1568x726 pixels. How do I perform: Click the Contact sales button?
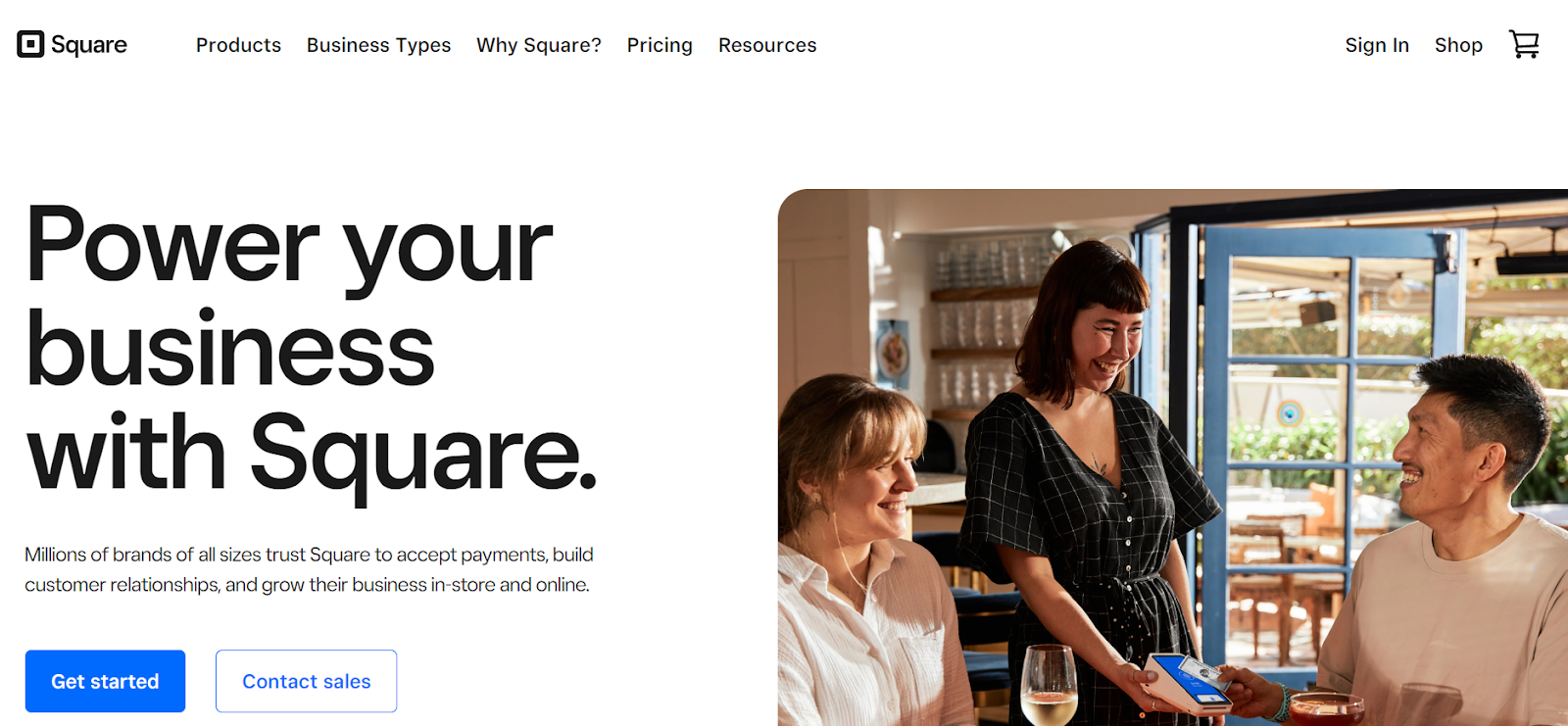pyautogui.click(x=306, y=681)
